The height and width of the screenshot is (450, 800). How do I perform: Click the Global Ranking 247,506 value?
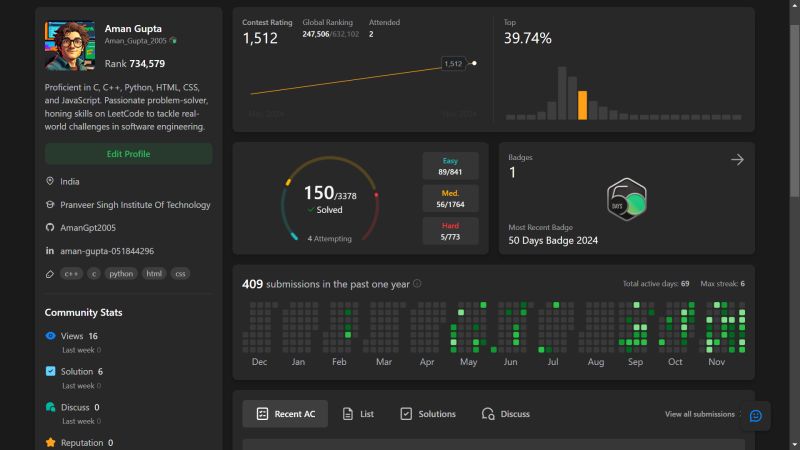click(x=316, y=34)
